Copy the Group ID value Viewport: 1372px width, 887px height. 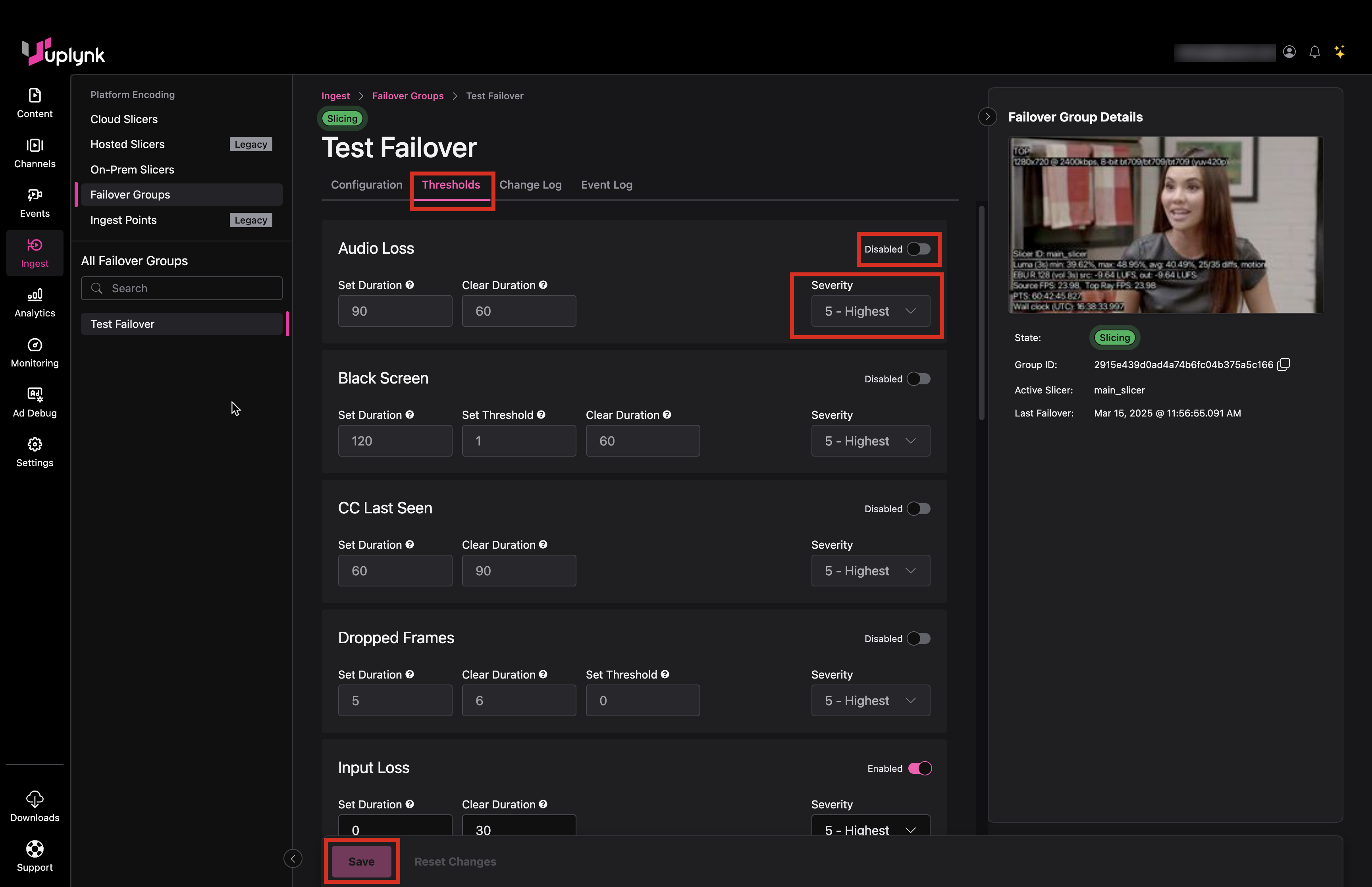1283,364
